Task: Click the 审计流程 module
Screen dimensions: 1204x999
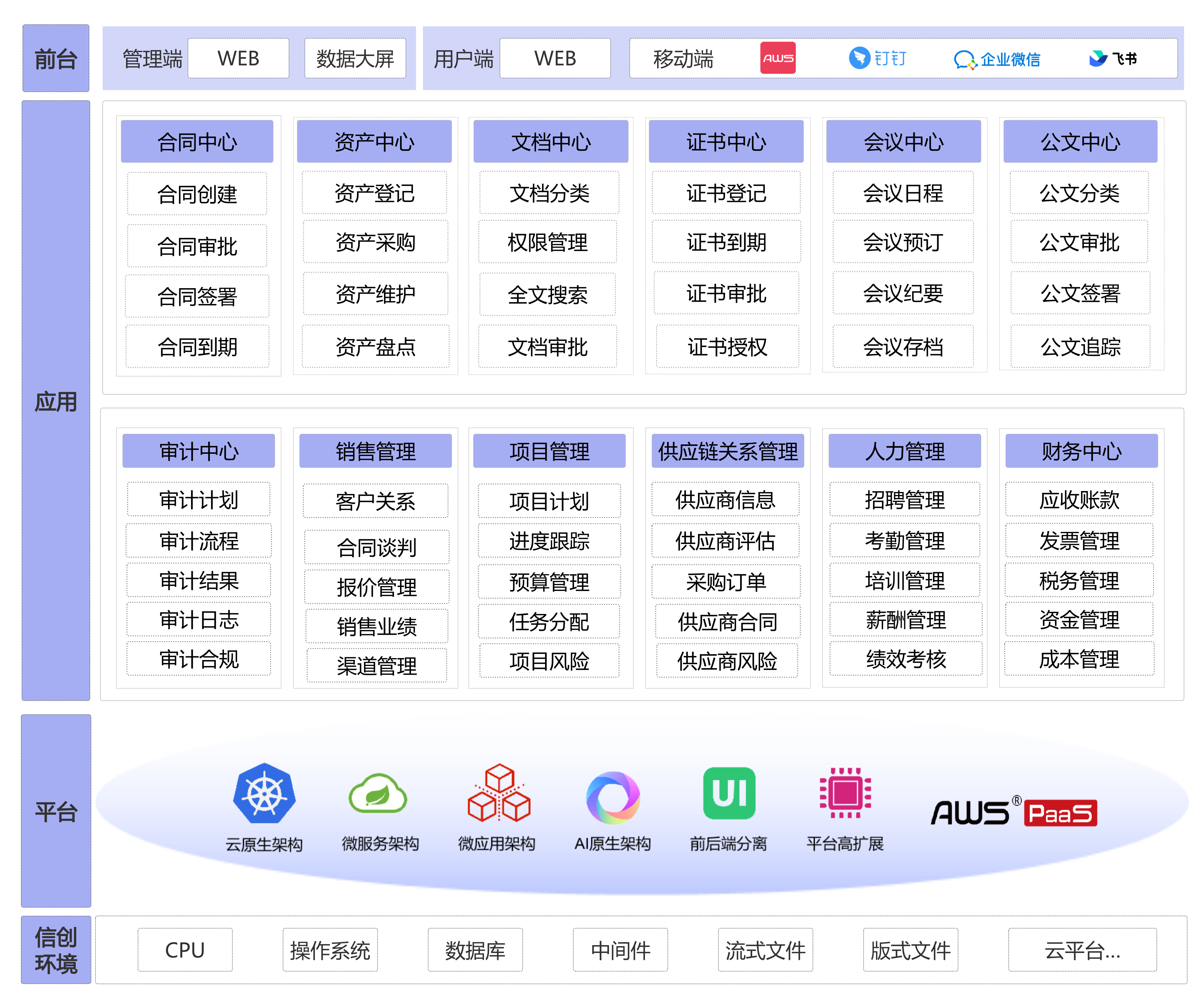Action: pyautogui.click(x=198, y=540)
